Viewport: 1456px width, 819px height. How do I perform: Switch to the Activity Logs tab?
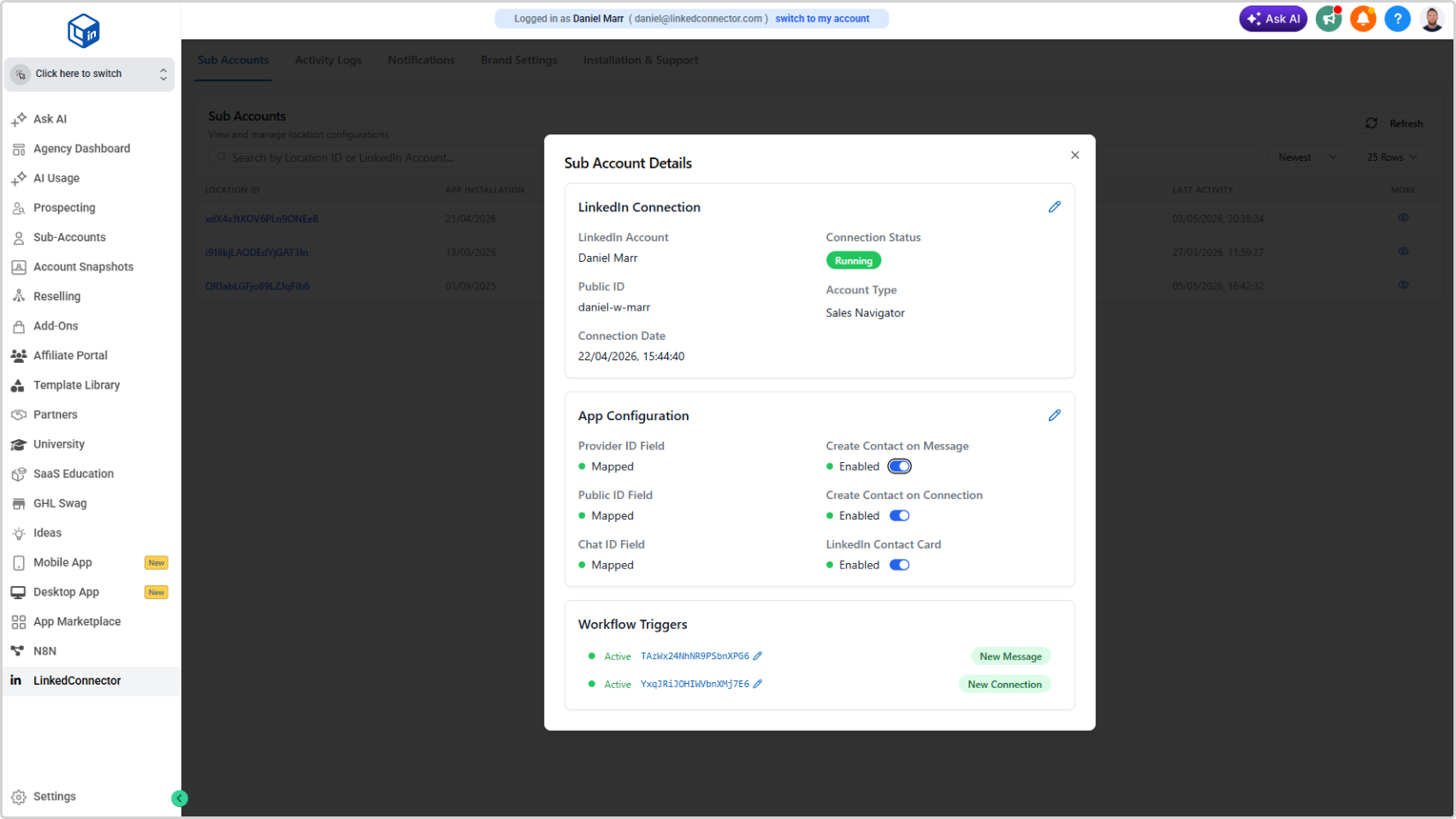click(328, 60)
